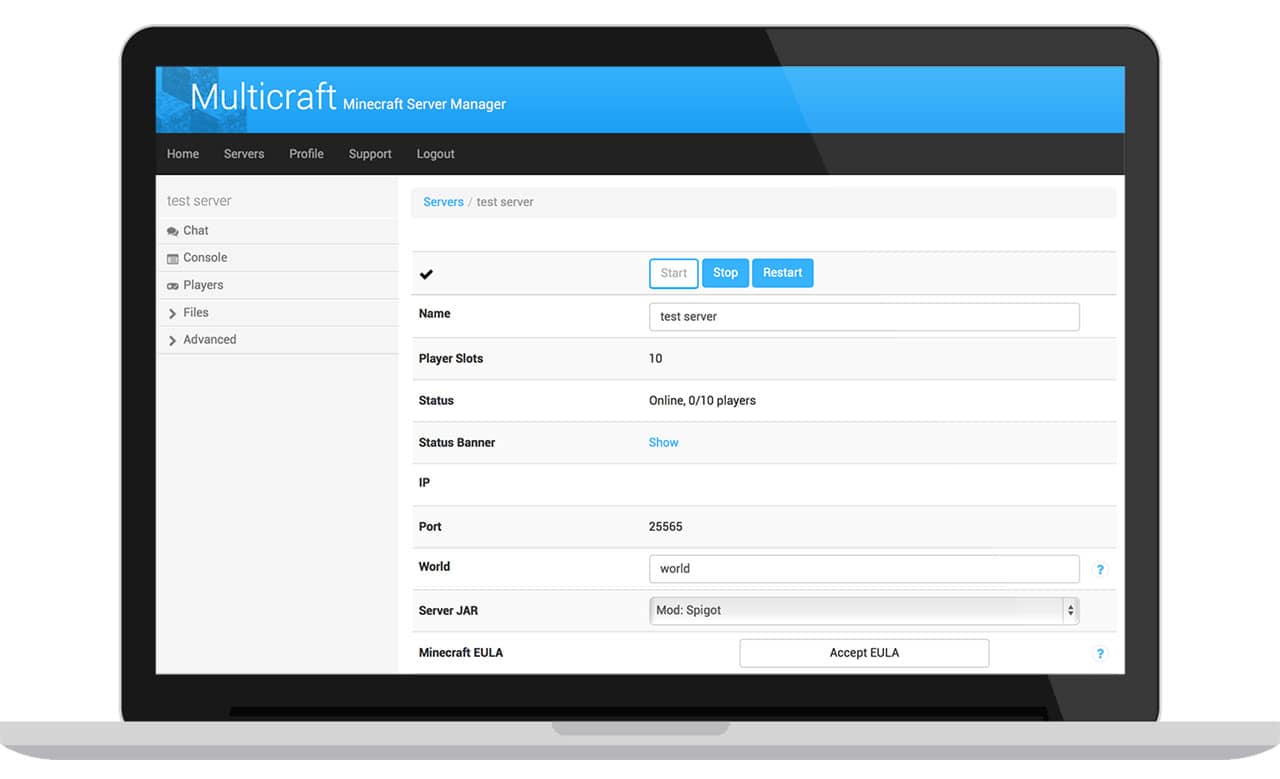The height and width of the screenshot is (779, 1280).
Task: Click the World name input field
Action: (x=864, y=569)
